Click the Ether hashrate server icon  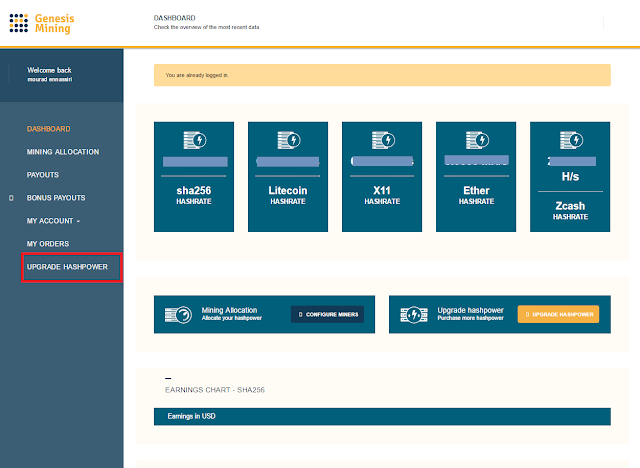click(477, 140)
